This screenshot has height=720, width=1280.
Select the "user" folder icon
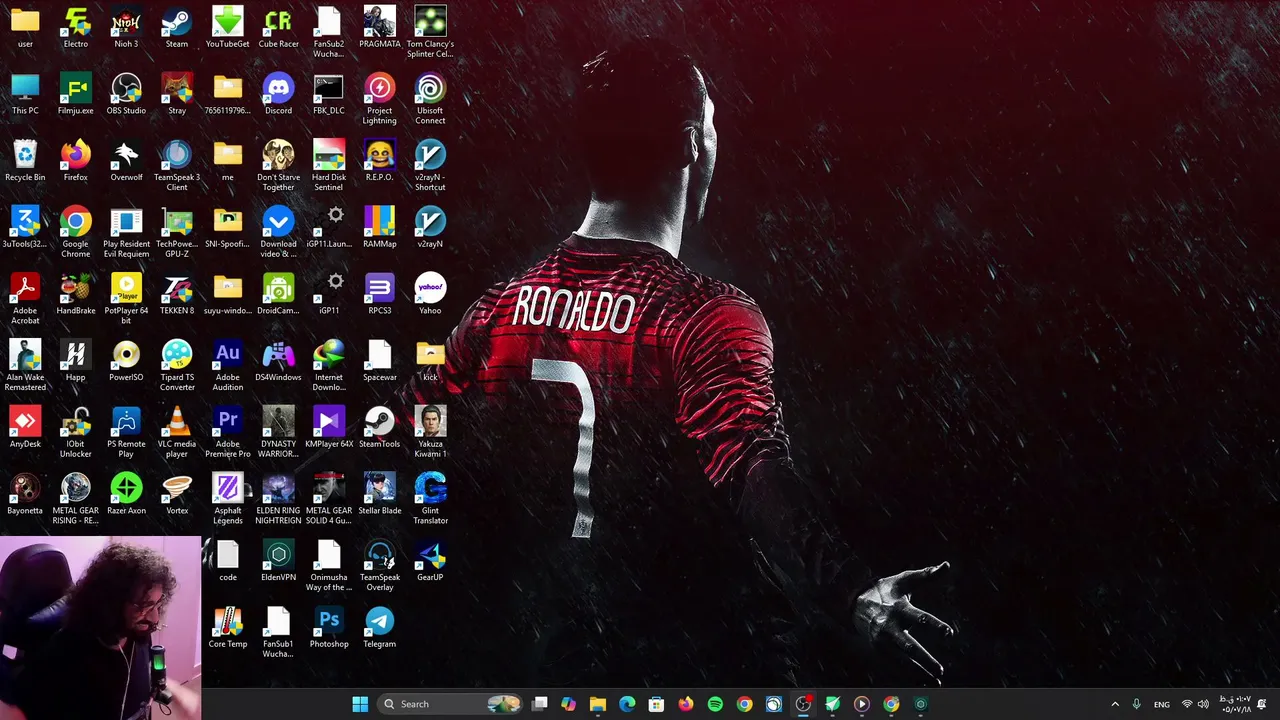point(25,27)
